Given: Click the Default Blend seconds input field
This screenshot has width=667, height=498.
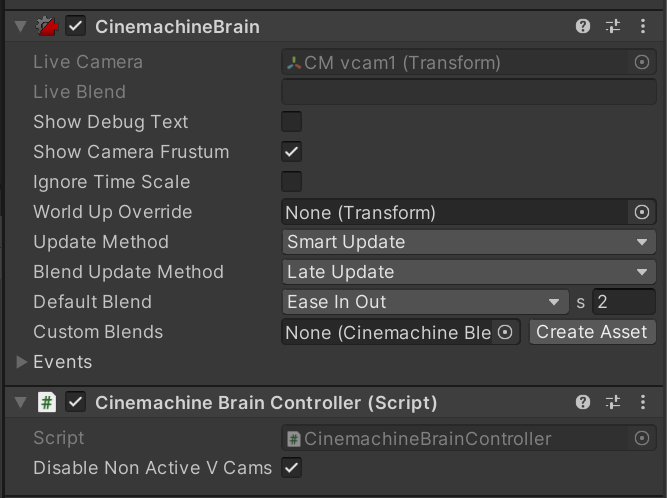Looking at the screenshot, I should pyautogui.click(x=624, y=302).
